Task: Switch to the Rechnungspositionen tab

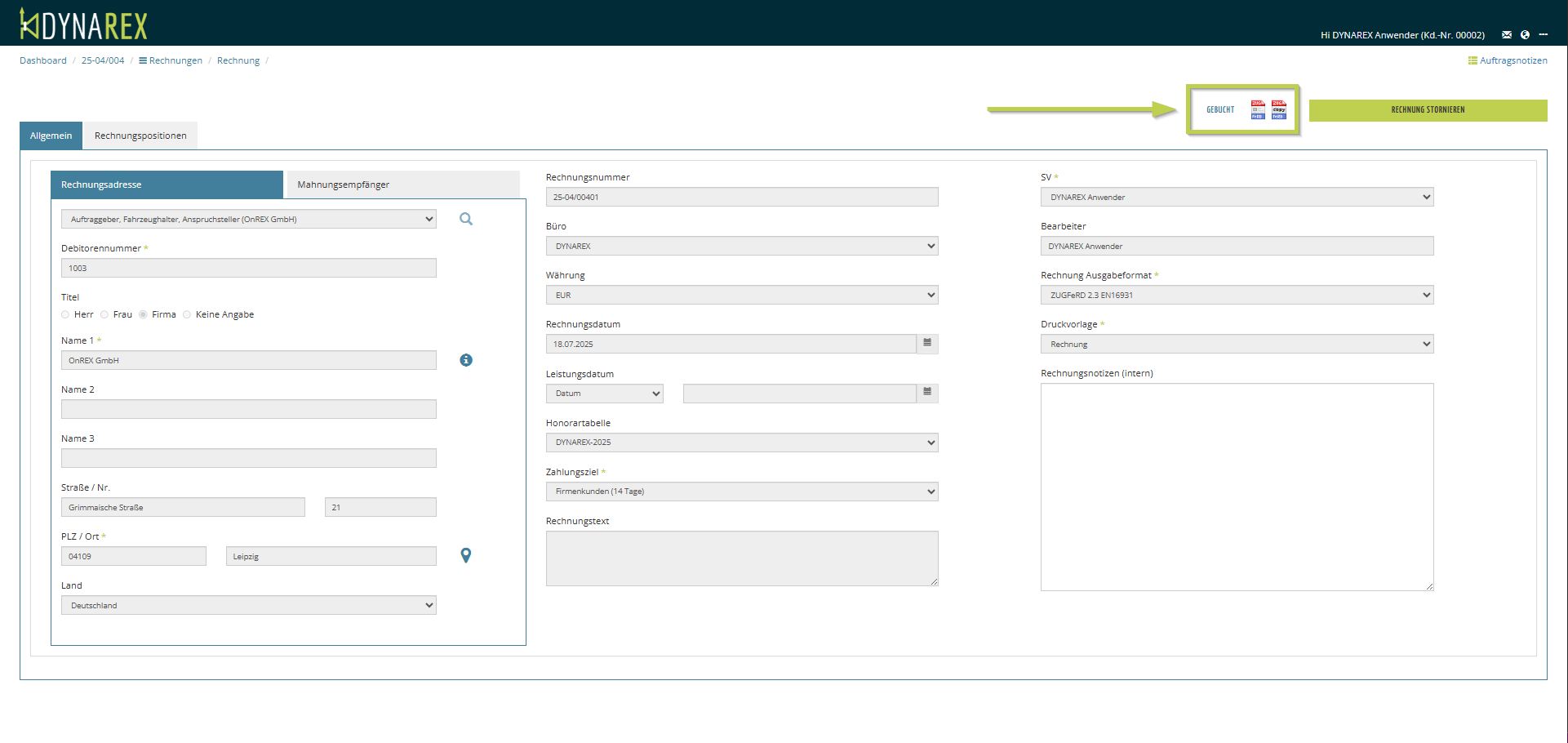Action: pyautogui.click(x=140, y=136)
